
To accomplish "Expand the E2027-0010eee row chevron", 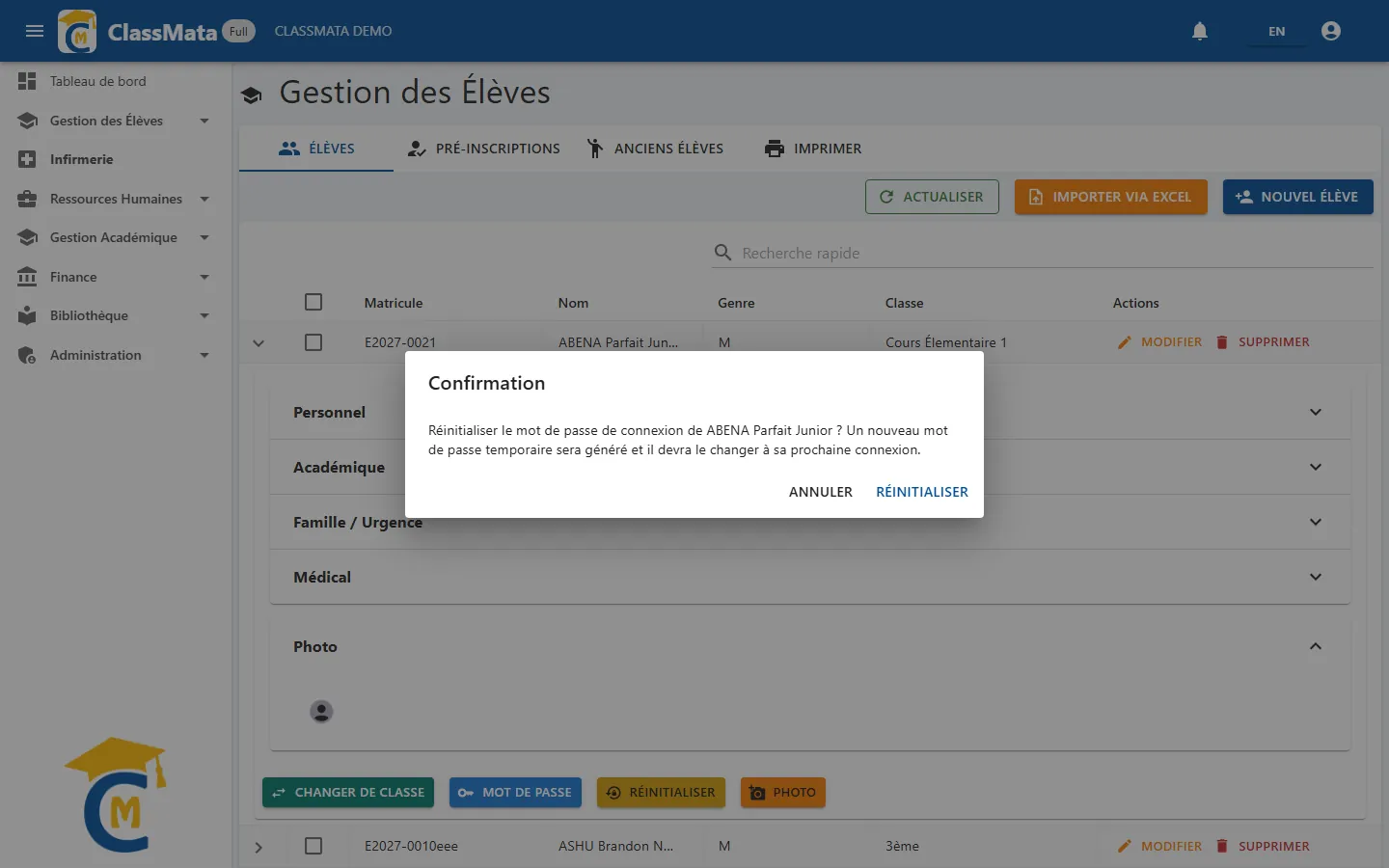I will [259, 848].
